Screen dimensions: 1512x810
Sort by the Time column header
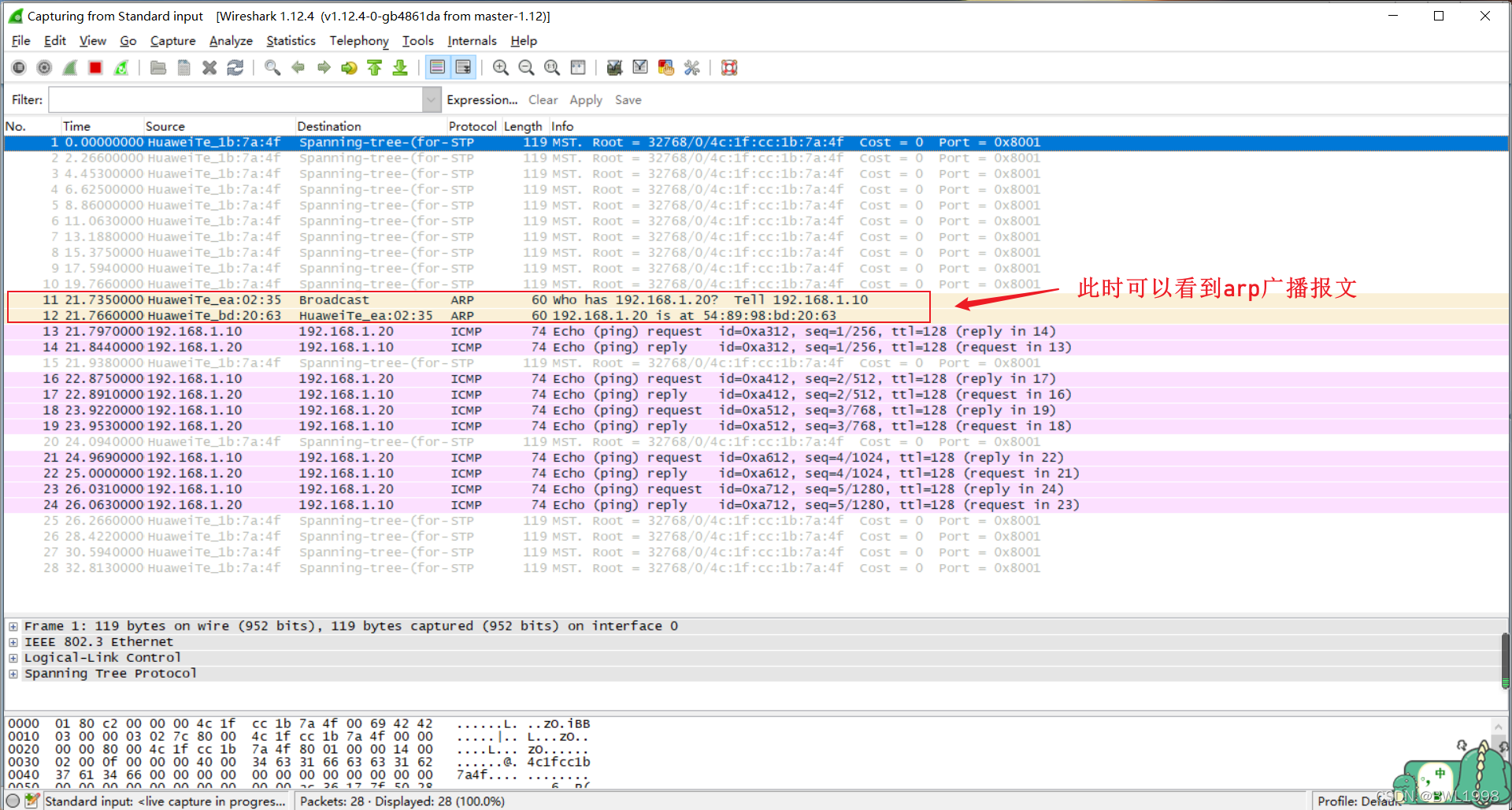pyautogui.click(x=101, y=126)
